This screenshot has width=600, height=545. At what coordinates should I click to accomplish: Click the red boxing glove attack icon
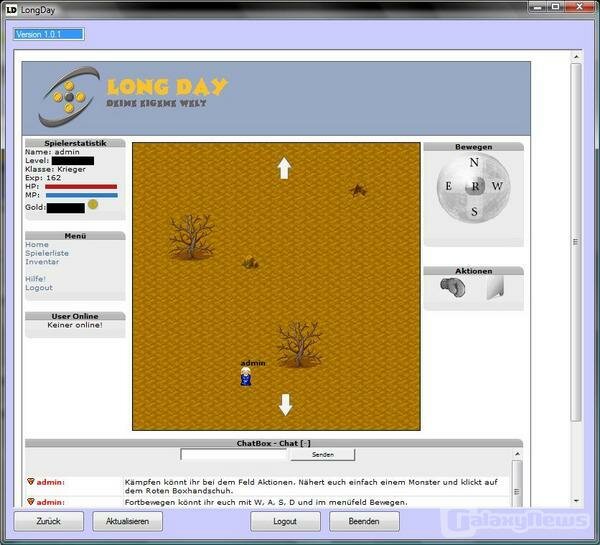452,287
